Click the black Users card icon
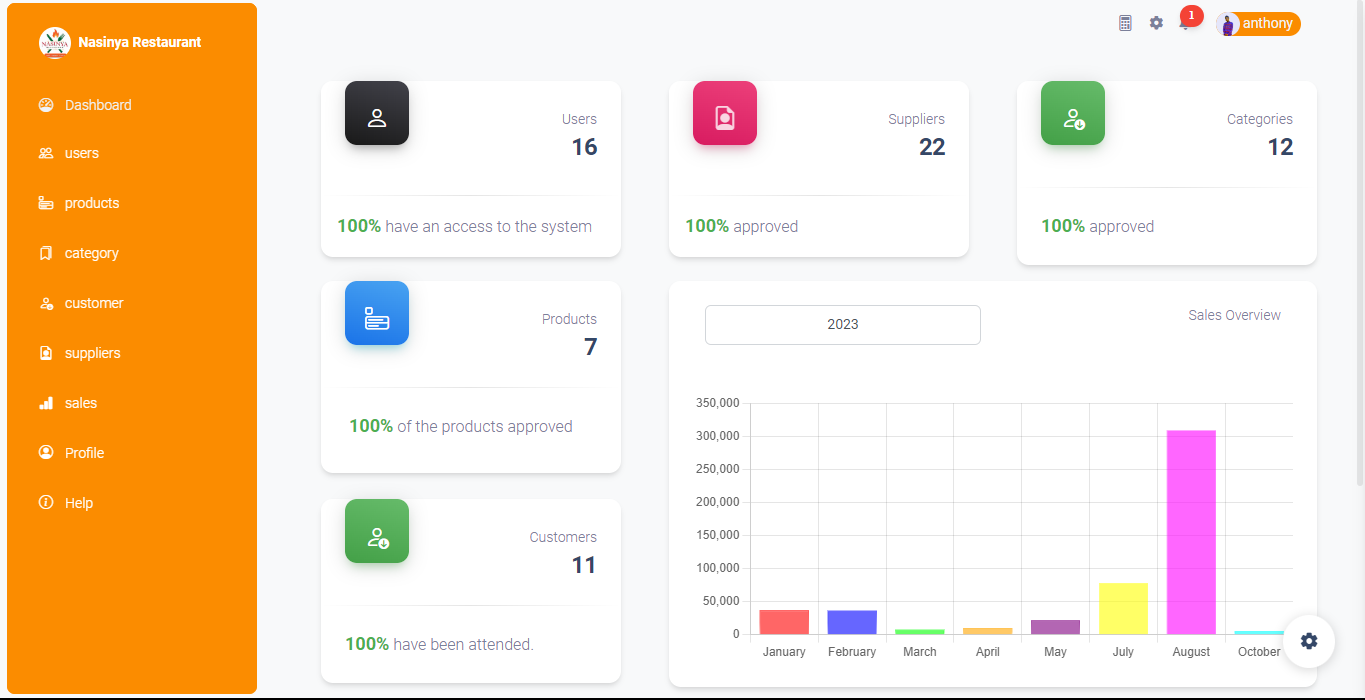Viewport: 1365px width, 700px height. pos(377,113)
